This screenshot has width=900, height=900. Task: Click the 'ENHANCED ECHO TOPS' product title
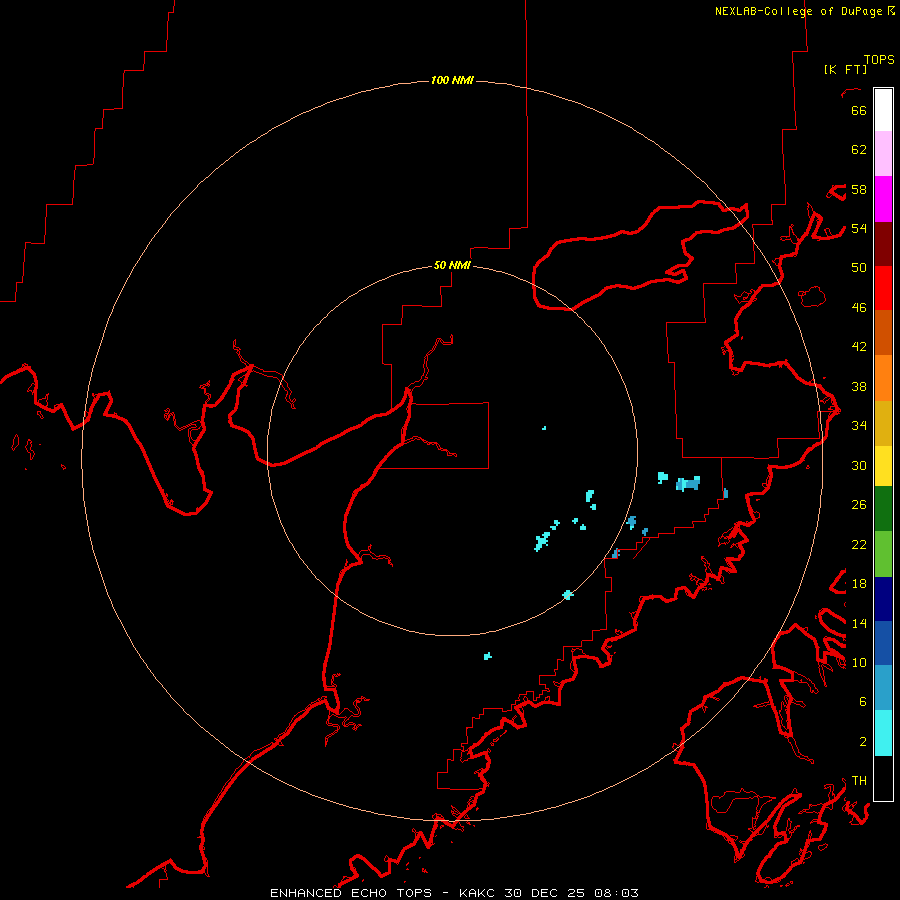[x=351, y=893]
